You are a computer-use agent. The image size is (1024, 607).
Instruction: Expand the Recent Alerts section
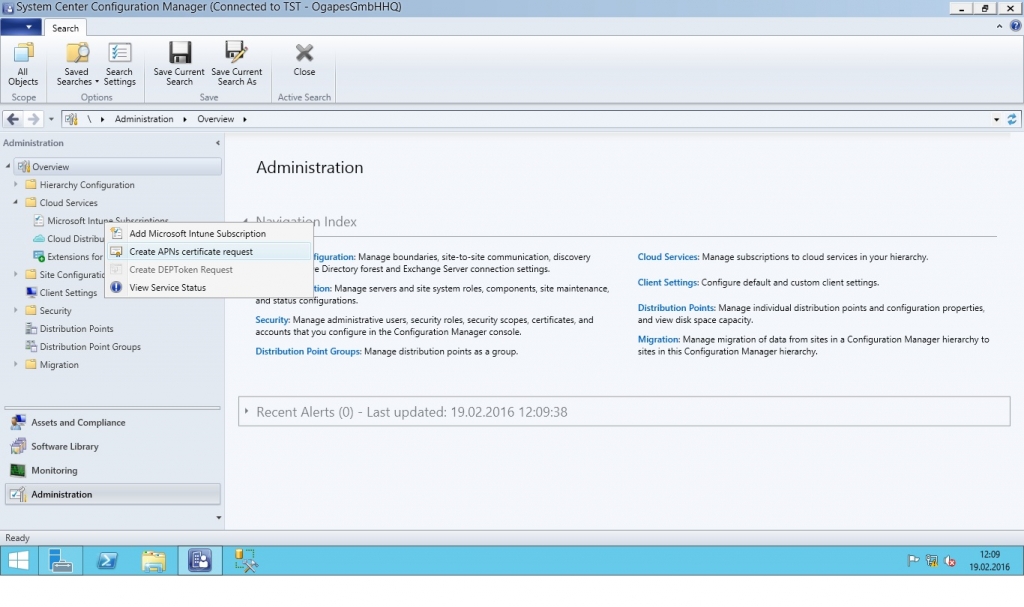(x=247, y=412)
